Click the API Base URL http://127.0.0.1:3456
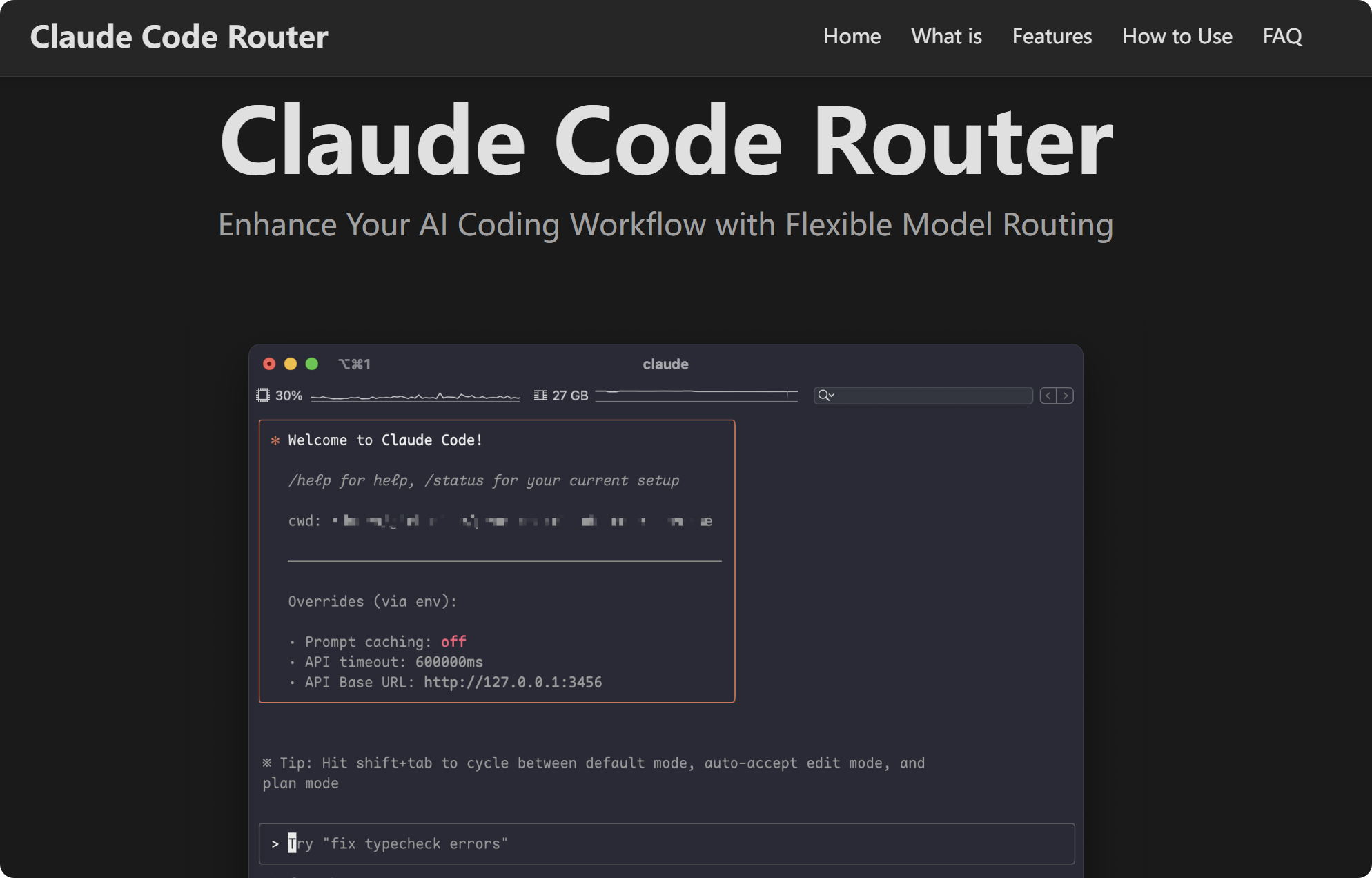 point(511,682)
